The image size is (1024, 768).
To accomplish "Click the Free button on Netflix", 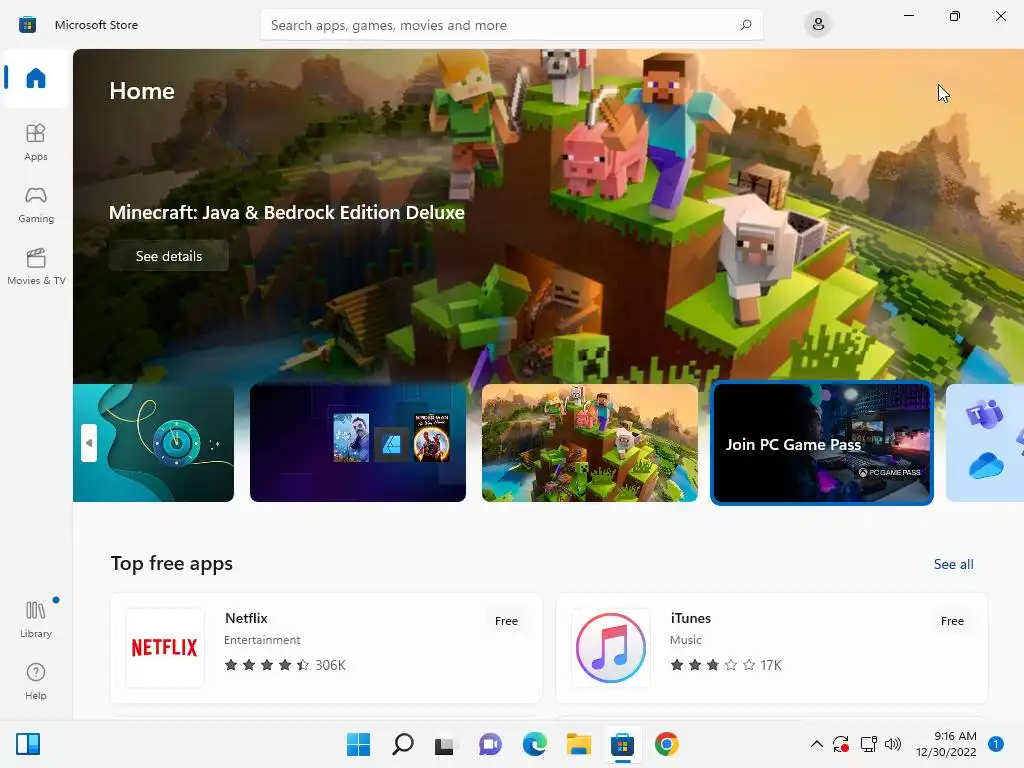I will (x=506, y=621).
